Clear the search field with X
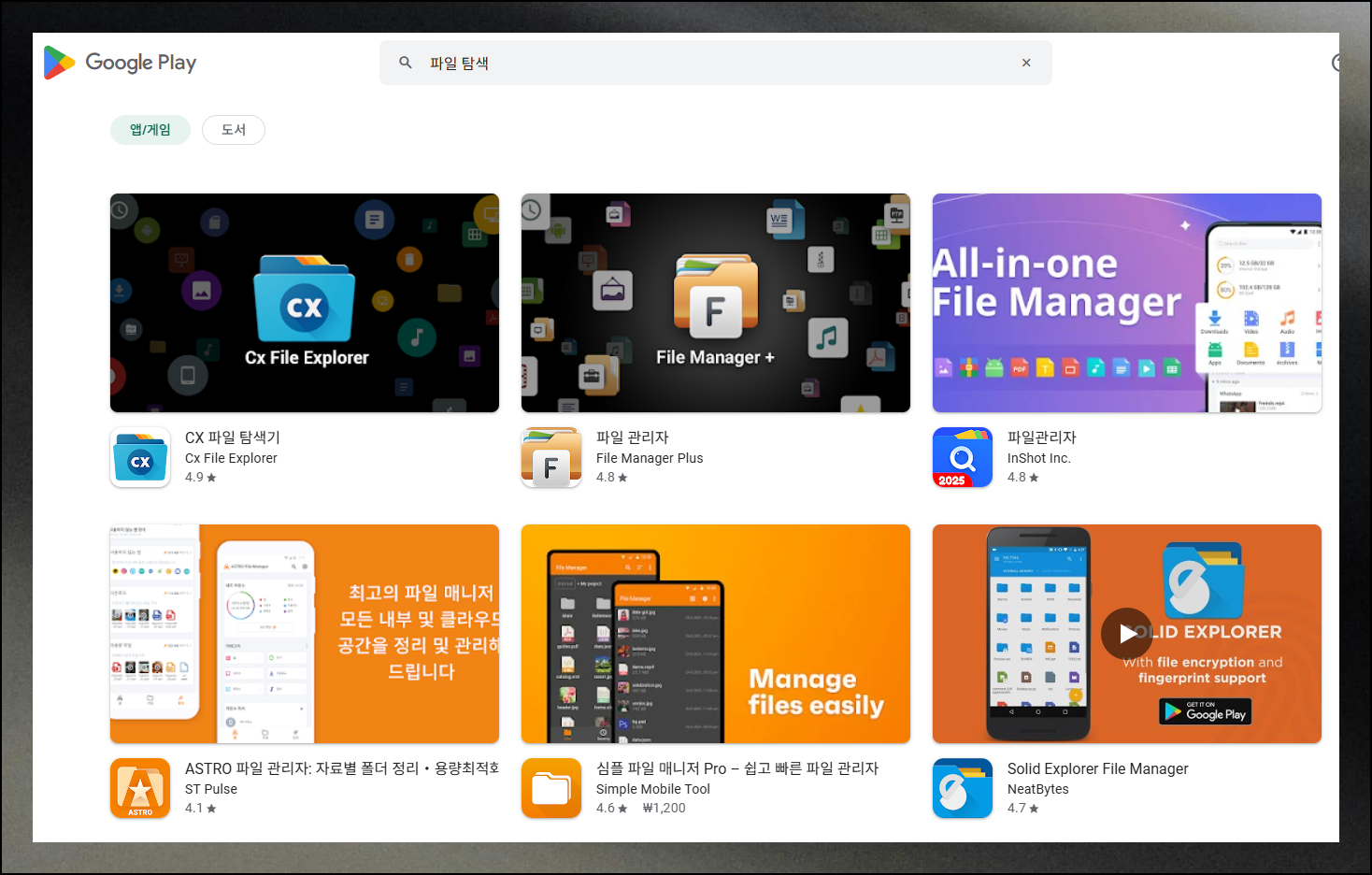Viewport: 1372px width, 875px height. pos(1026,63)
